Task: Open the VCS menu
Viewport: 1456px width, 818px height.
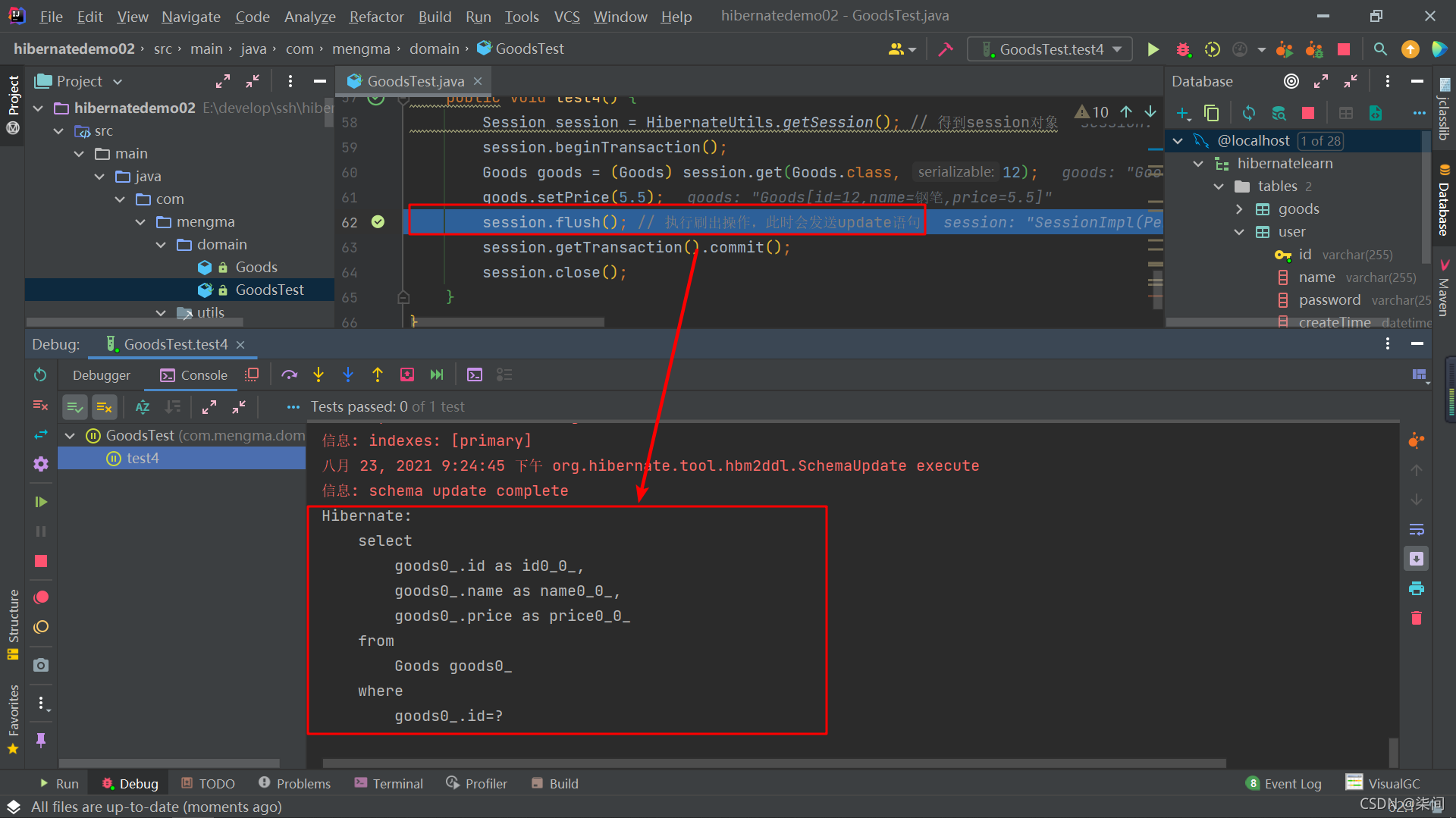Action: pyautogui.click(x=566, y=17)
